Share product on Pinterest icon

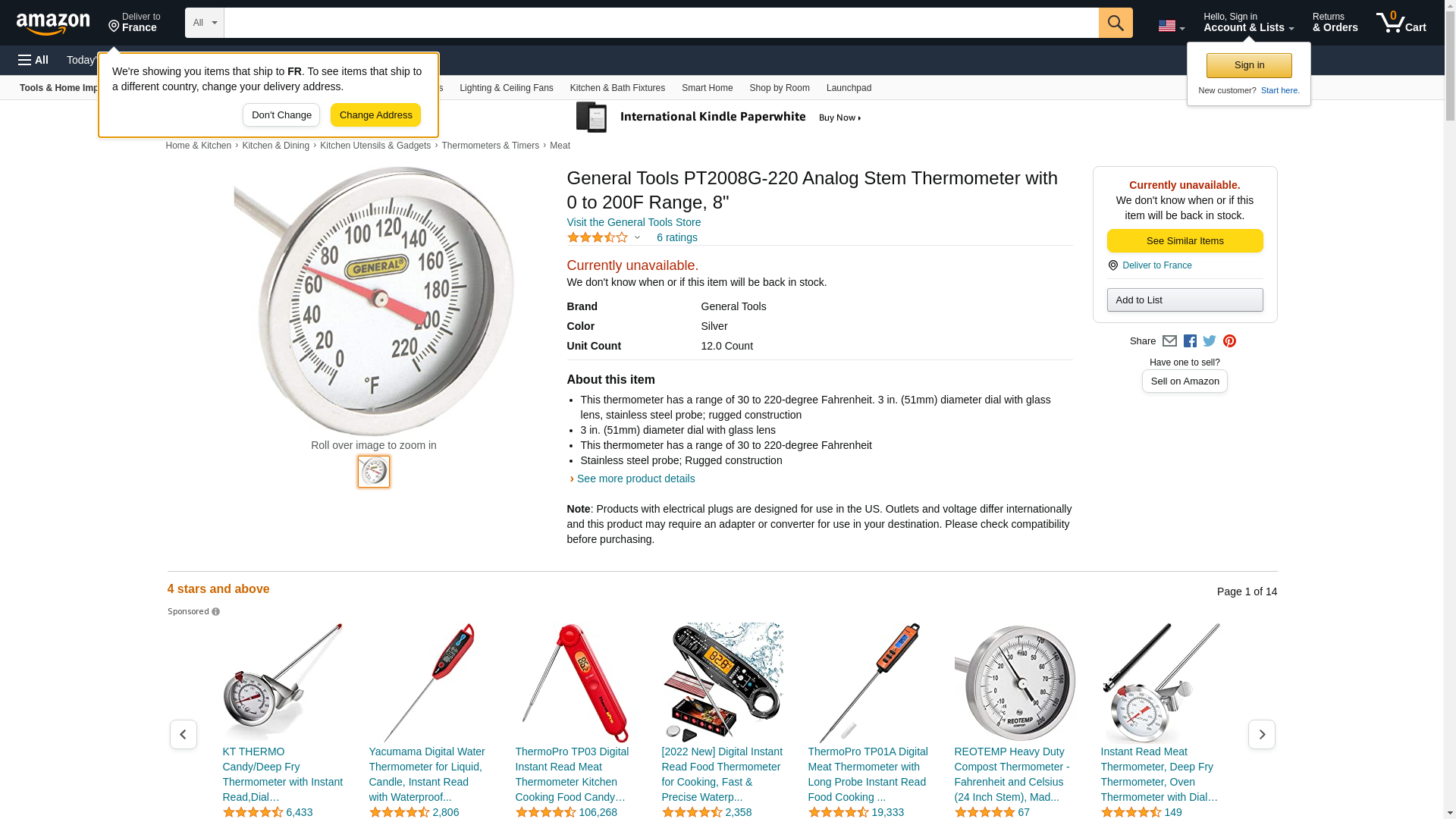tap(1229, 341)
